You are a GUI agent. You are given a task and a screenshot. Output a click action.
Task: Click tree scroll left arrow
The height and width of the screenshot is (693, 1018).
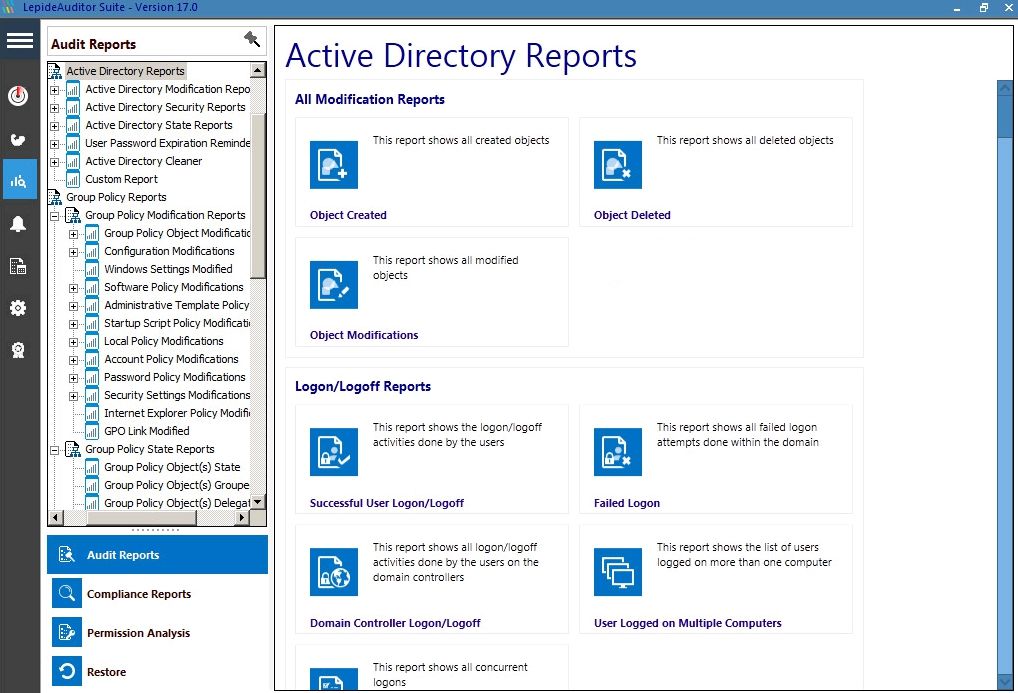coord(56,518)
